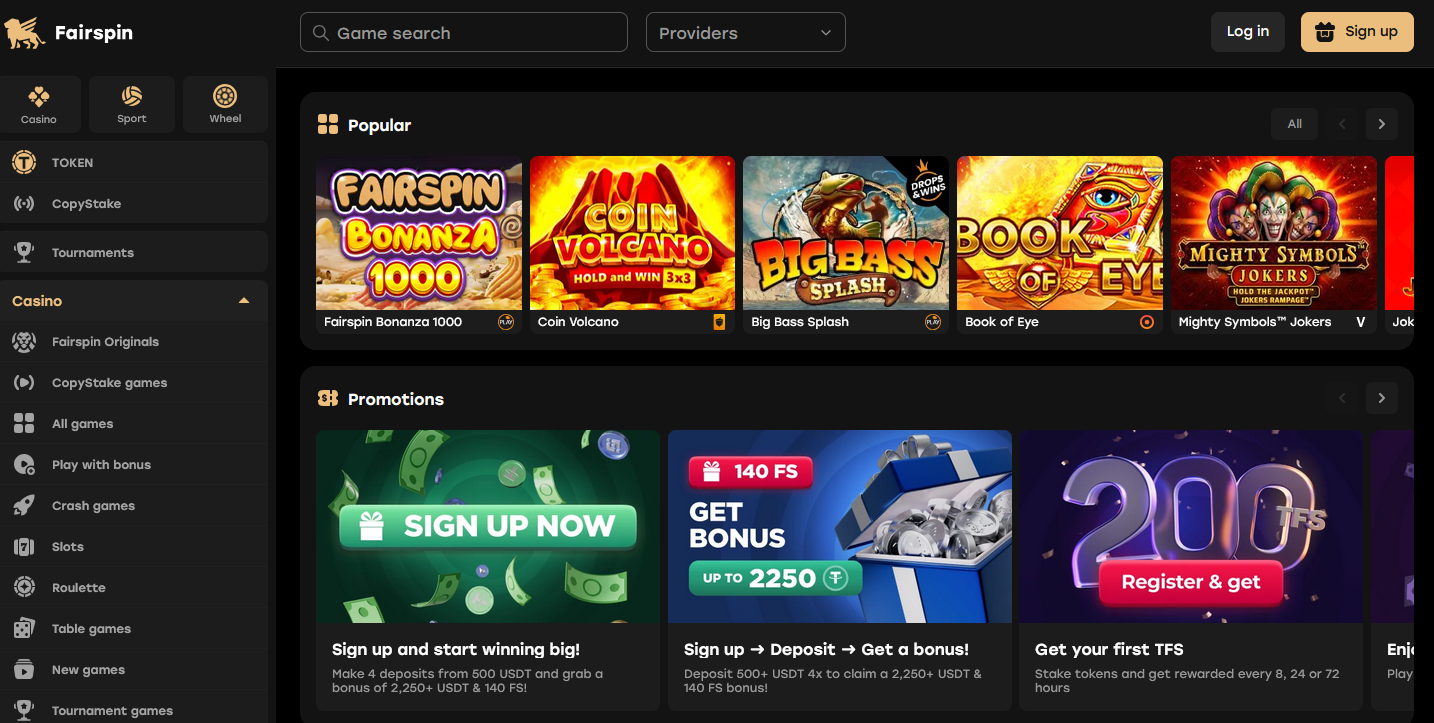
Task: Click provider badge on Coin Volcano
Action: [x=719, y=322]
